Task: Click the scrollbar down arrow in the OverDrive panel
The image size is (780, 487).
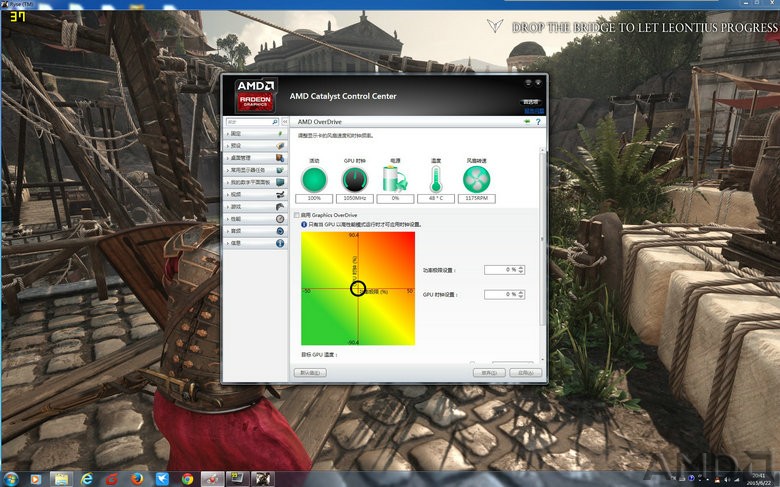Action: [543, 360]
